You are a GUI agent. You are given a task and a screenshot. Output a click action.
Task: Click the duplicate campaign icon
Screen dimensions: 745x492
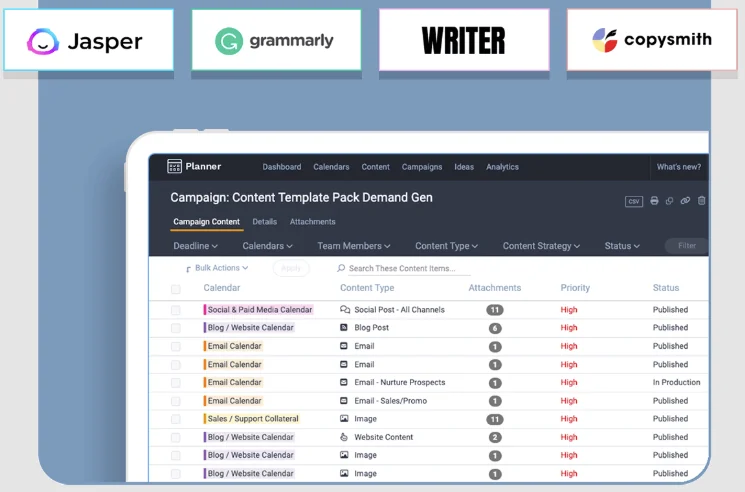click(670, 201)
